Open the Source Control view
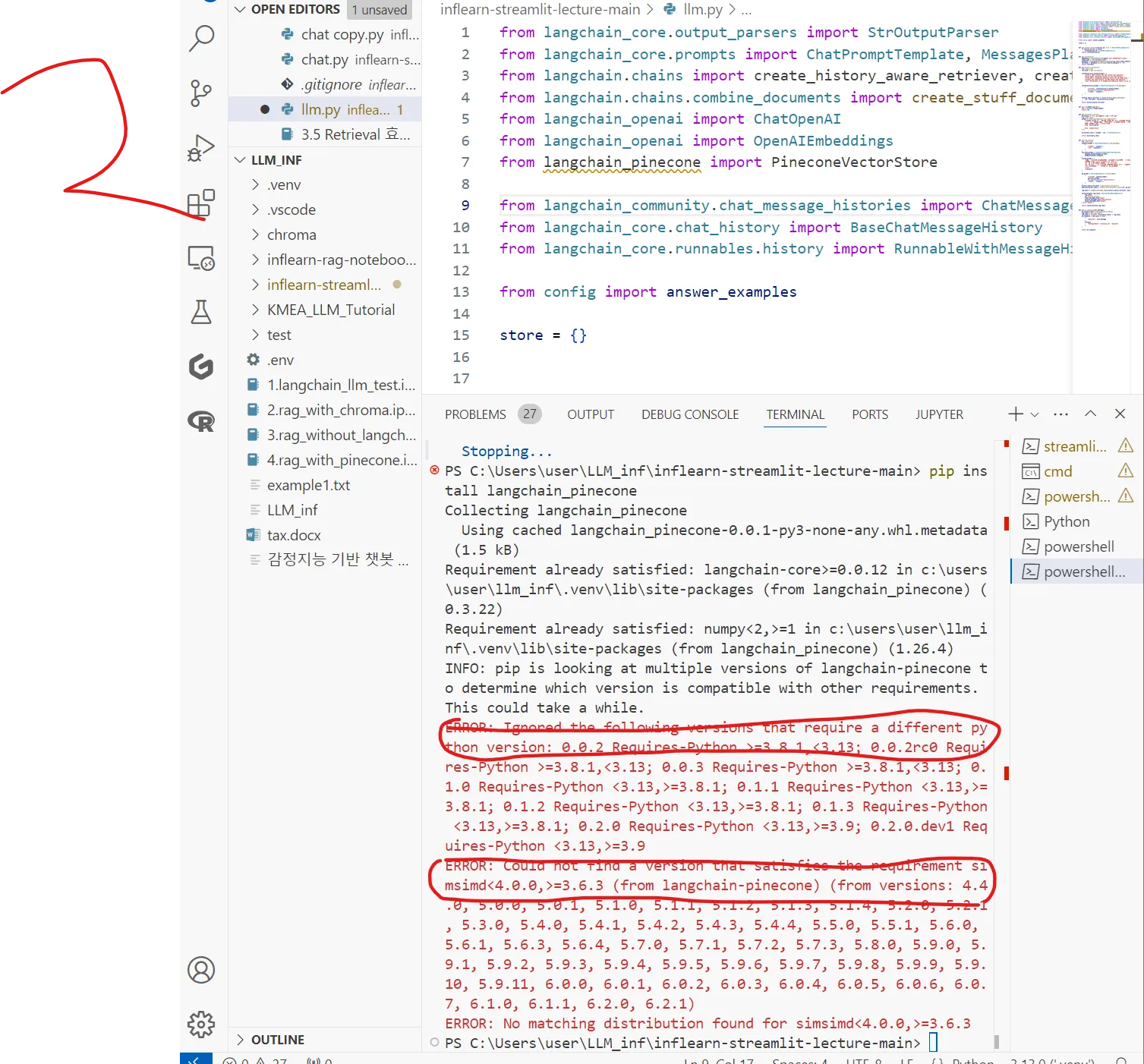 click(x=201, y=93)
